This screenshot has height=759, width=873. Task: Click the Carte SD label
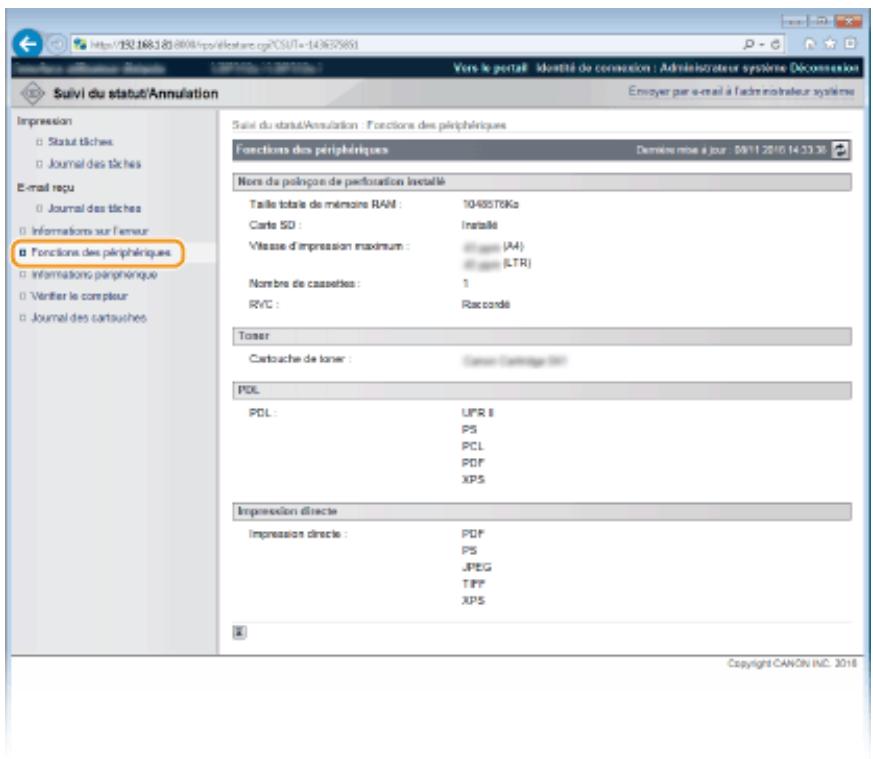click(x=275, y=225)
